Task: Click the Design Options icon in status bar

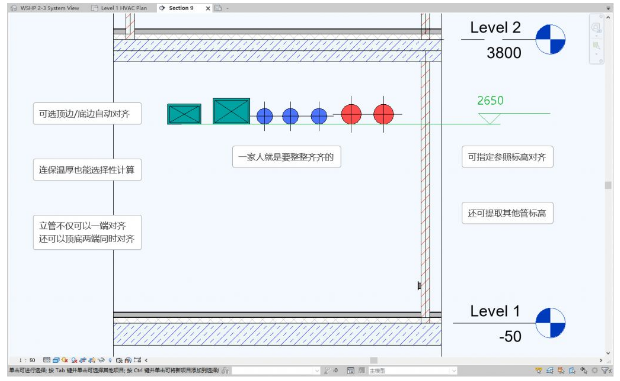Action: tap(350, 370)
